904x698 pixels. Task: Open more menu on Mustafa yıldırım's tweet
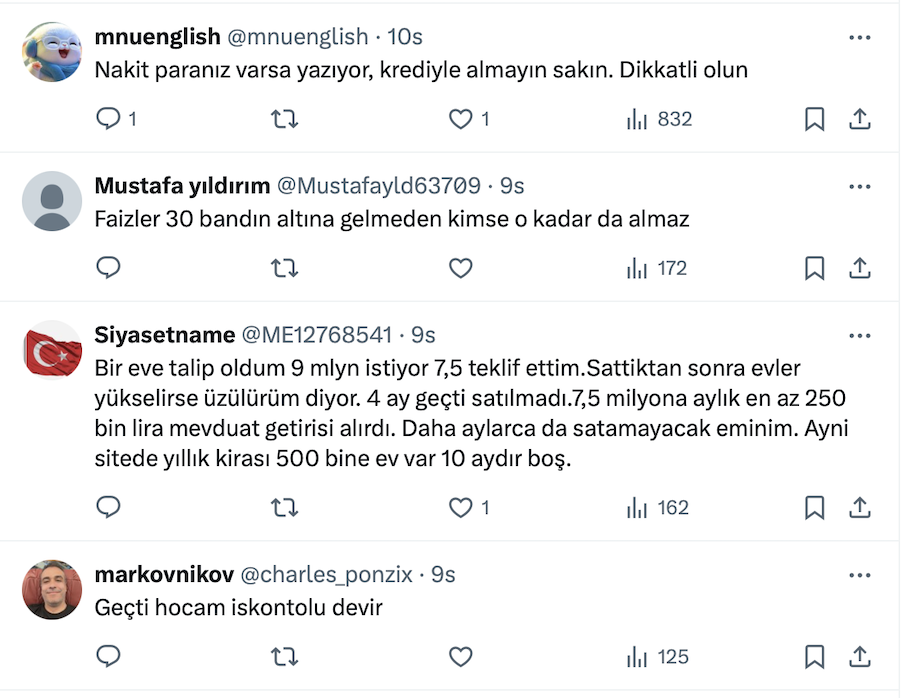click(x=859, y=186)
